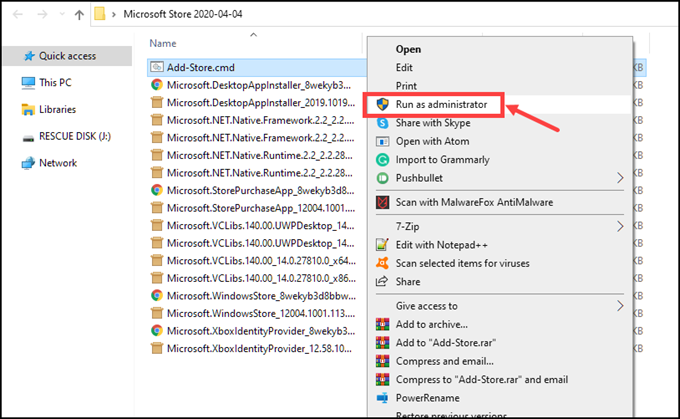The image size is (680, 419).
Task: Select Microsoft.WindowsStore_8wekyb3d8bbw file
Action: click(261, 296)
